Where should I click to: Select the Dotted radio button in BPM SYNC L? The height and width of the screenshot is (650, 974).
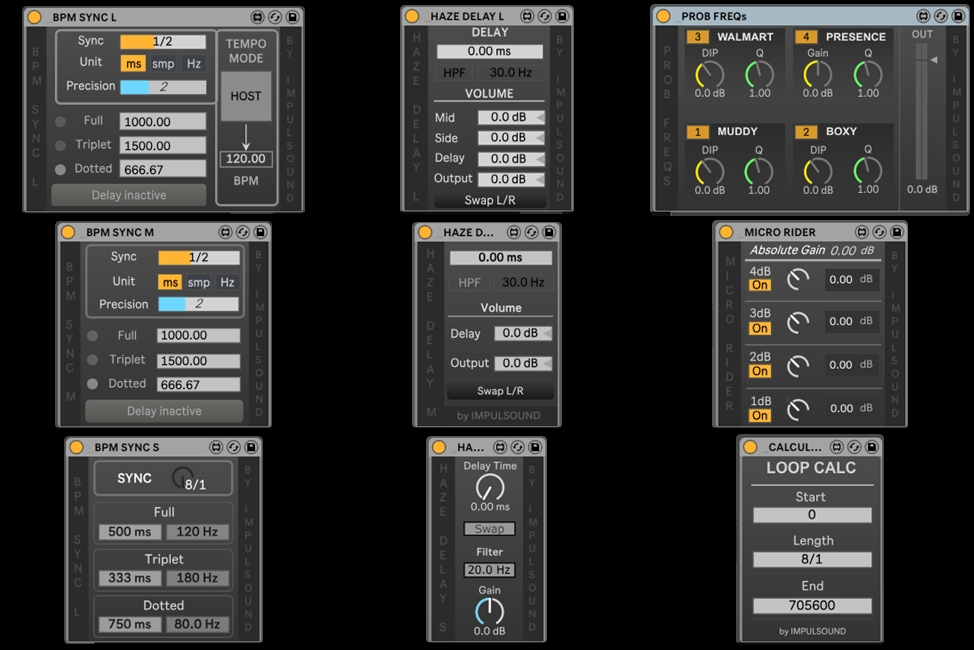[61, 170]
